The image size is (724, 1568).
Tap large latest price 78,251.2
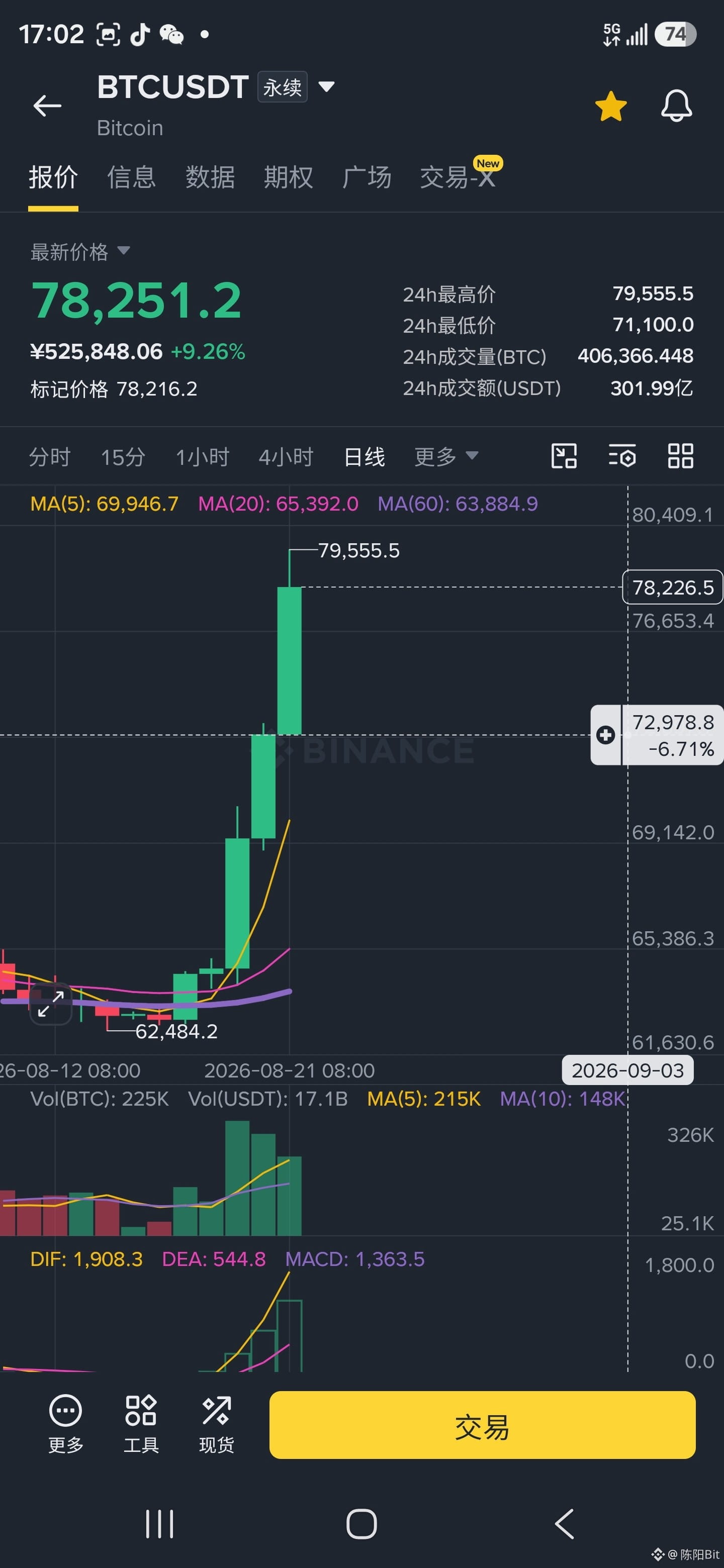(x=136, y=301)
